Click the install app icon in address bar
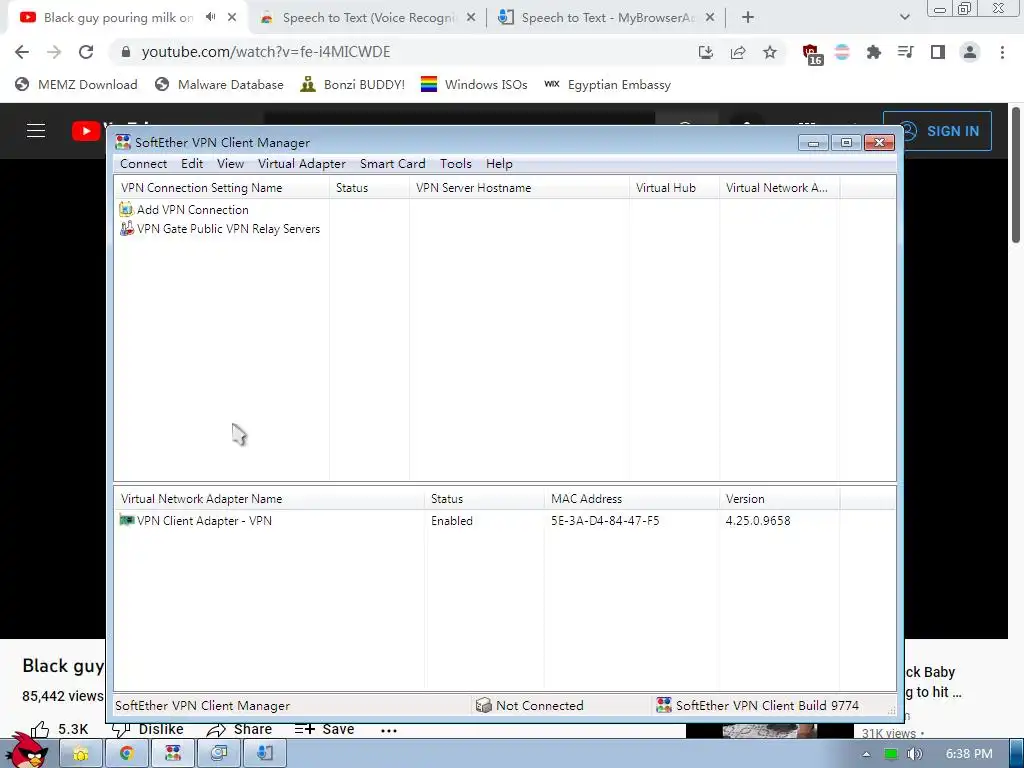This screenshot has height=768, width=1024. pos(705,52)
